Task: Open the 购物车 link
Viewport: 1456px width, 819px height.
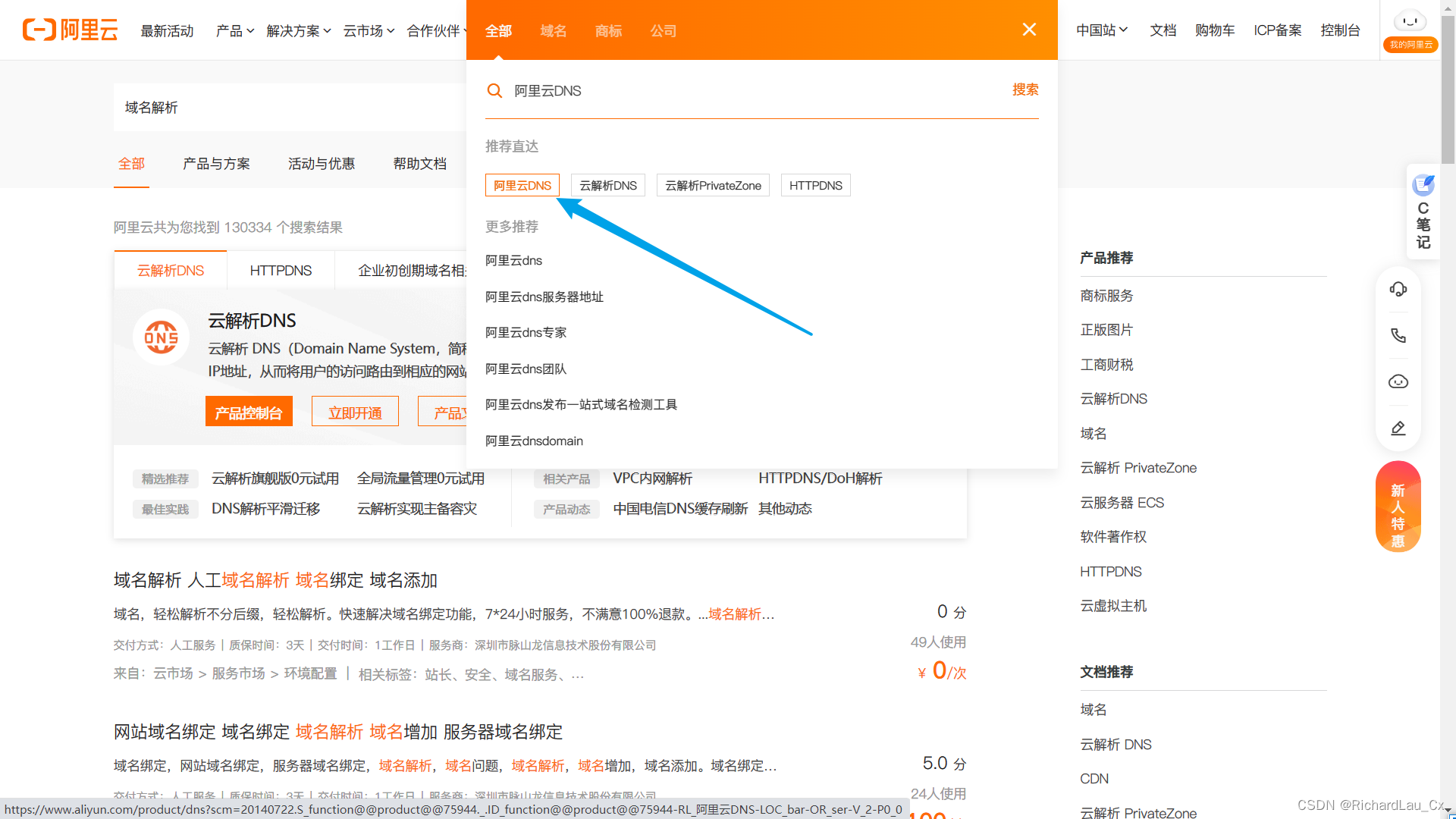Action: (x=1215, y=30)
